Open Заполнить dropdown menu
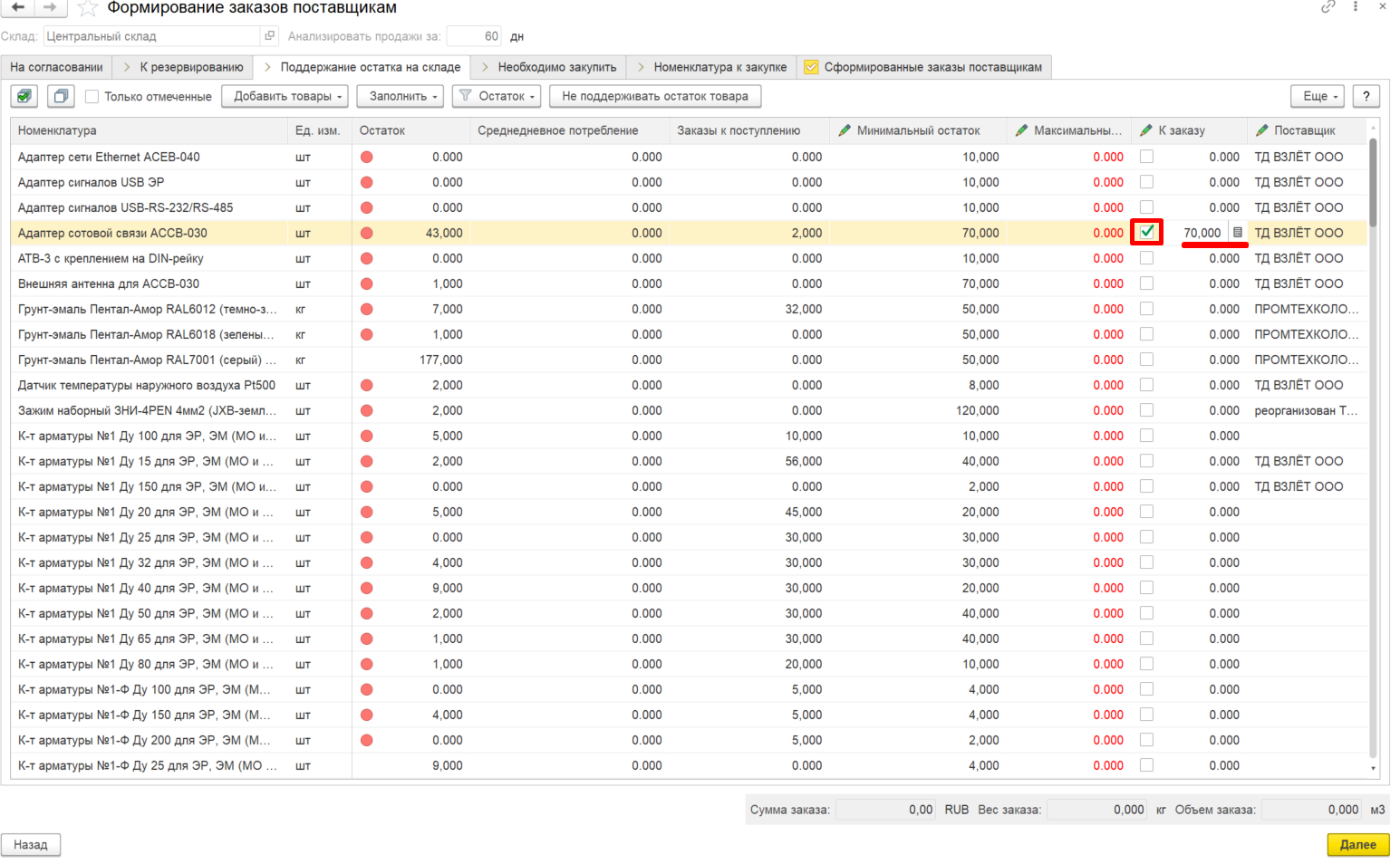The height and width of the screenshot is (864, 1400). [400, 96]
